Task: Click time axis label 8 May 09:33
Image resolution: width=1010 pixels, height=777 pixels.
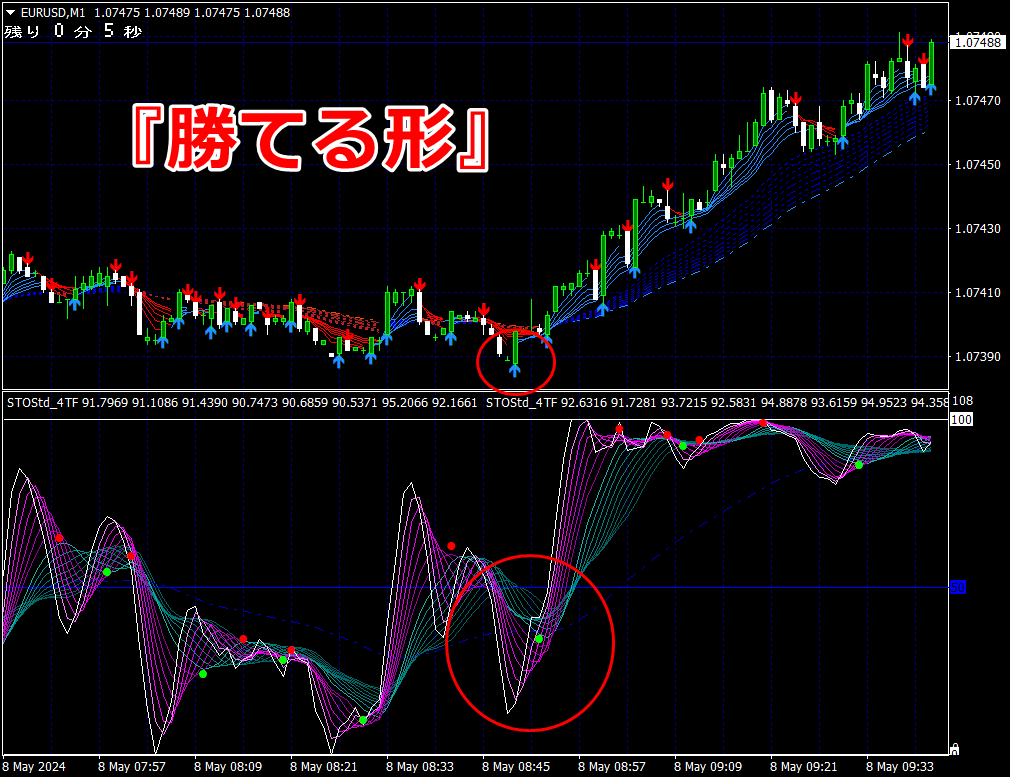Action: 900,767
